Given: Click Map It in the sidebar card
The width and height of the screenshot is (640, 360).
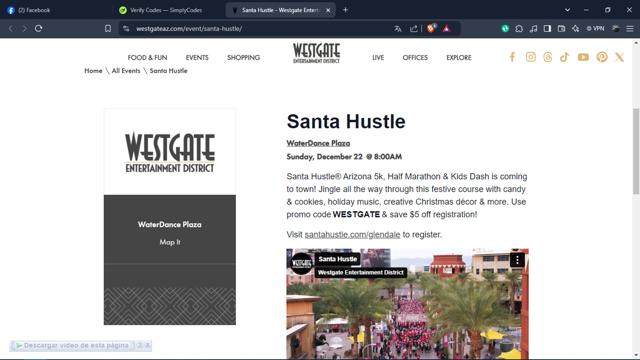Looking at the screenshot, I should point(170,242).
